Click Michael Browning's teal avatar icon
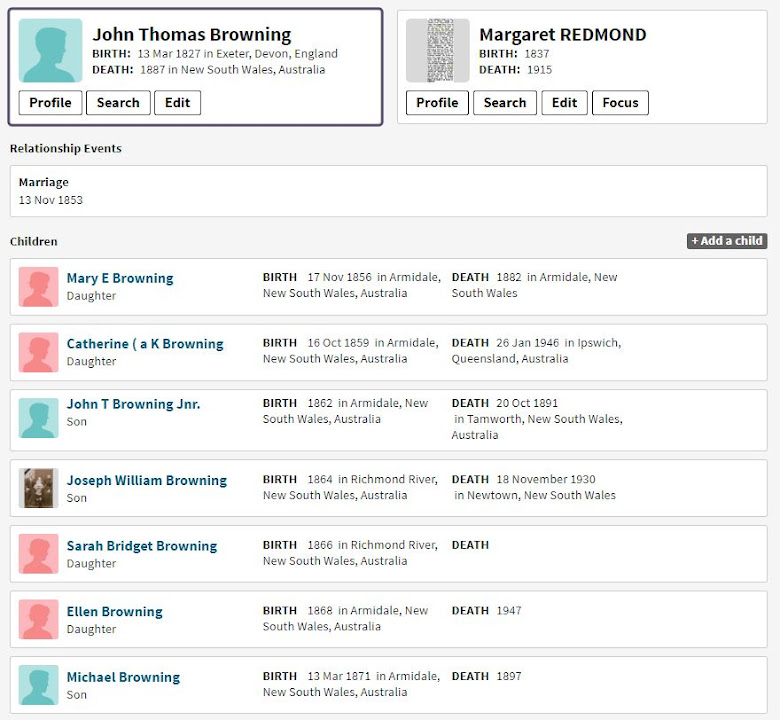Screen dimensions: 780x720 pos(38,685)
